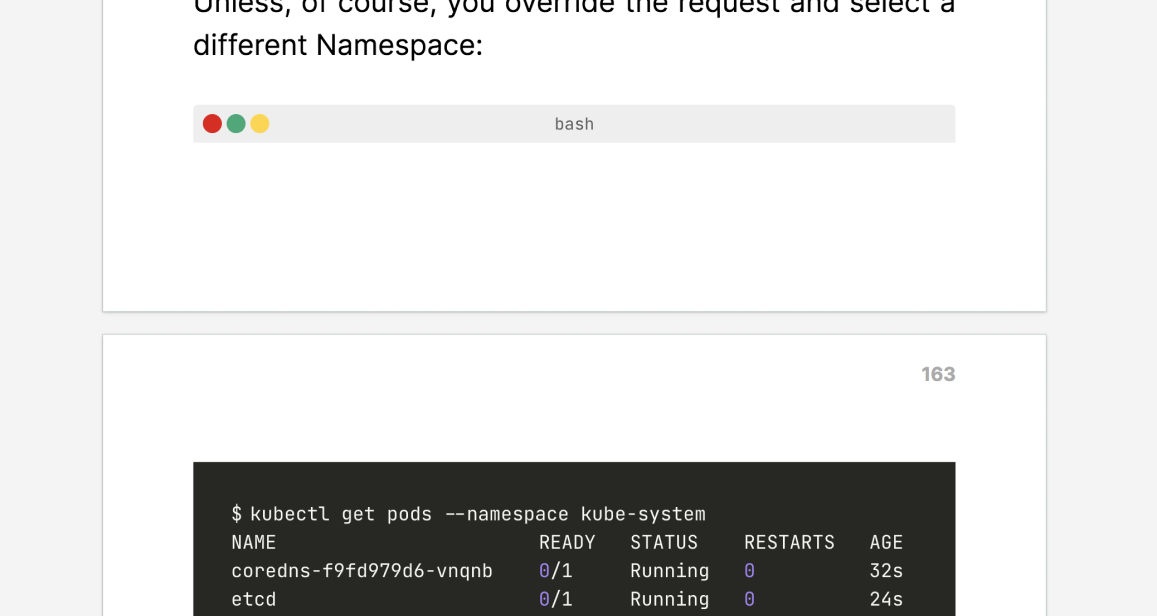
Task: Click the coredns-f9fd979d6-vnqnb pod name
Action: (x=362, y=571)
